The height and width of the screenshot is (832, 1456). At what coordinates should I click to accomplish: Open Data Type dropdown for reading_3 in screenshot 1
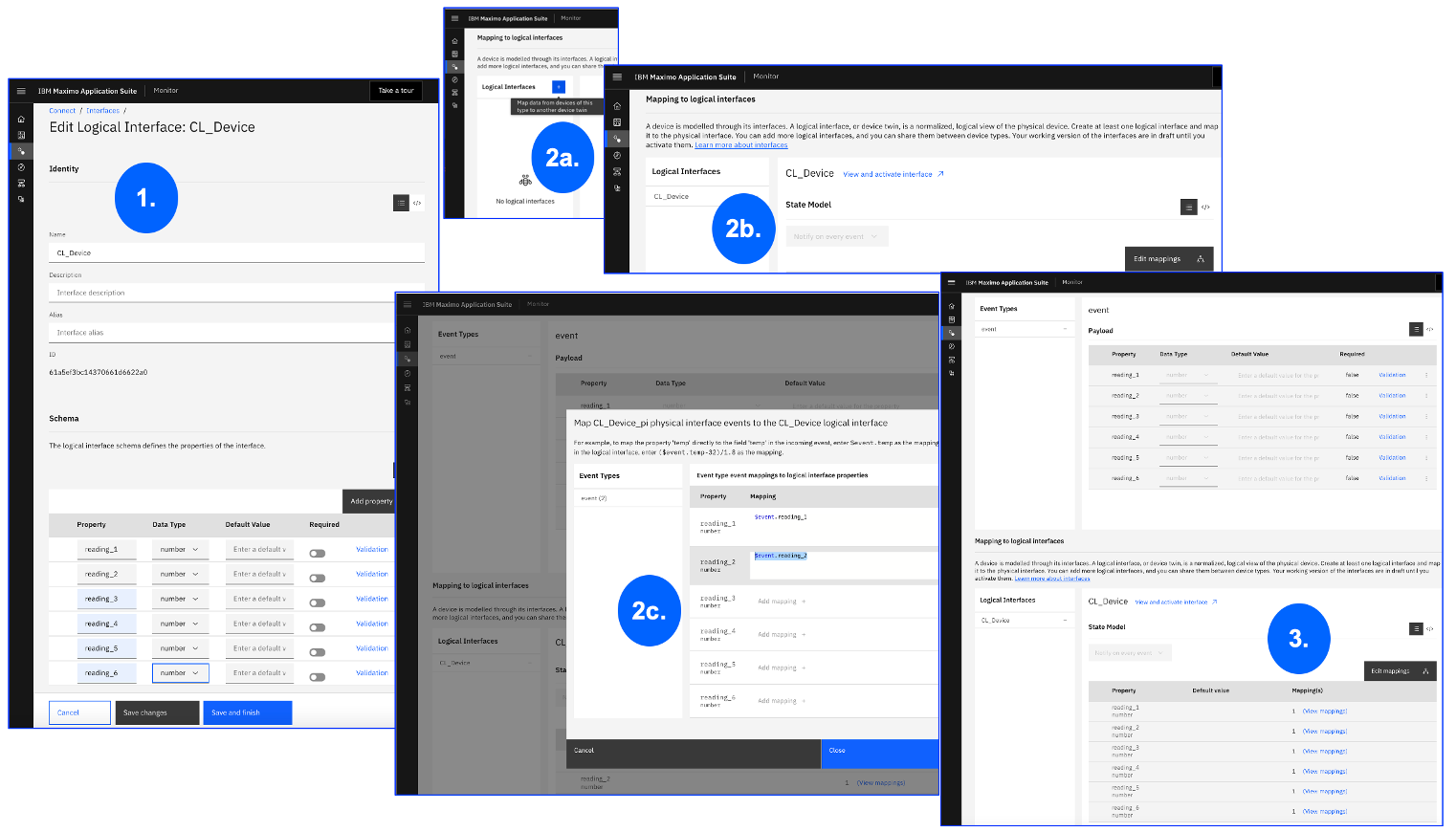point(180,599)
